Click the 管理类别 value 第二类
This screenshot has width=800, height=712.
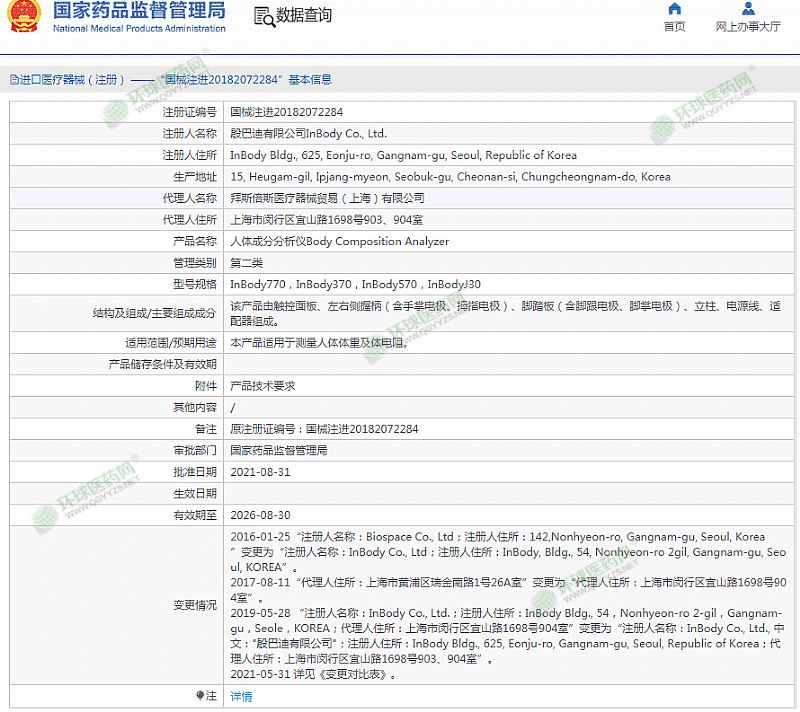246,263
